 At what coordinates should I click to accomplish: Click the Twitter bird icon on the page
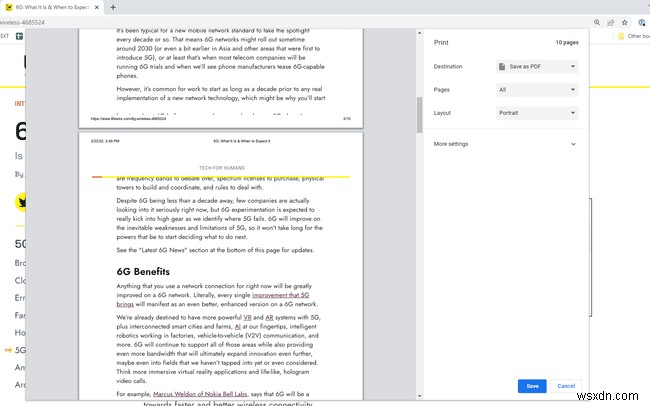[22, 202]
